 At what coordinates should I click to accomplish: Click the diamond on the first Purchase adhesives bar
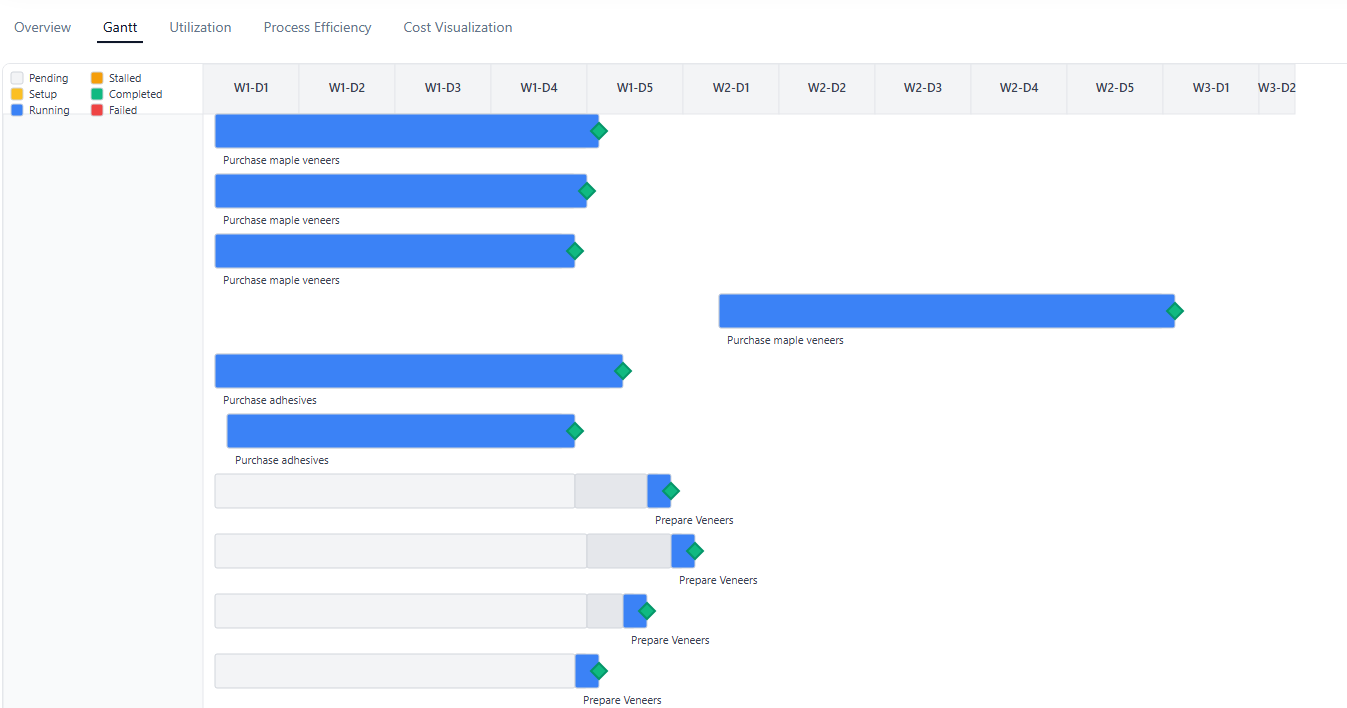click(x=623, y=371)
